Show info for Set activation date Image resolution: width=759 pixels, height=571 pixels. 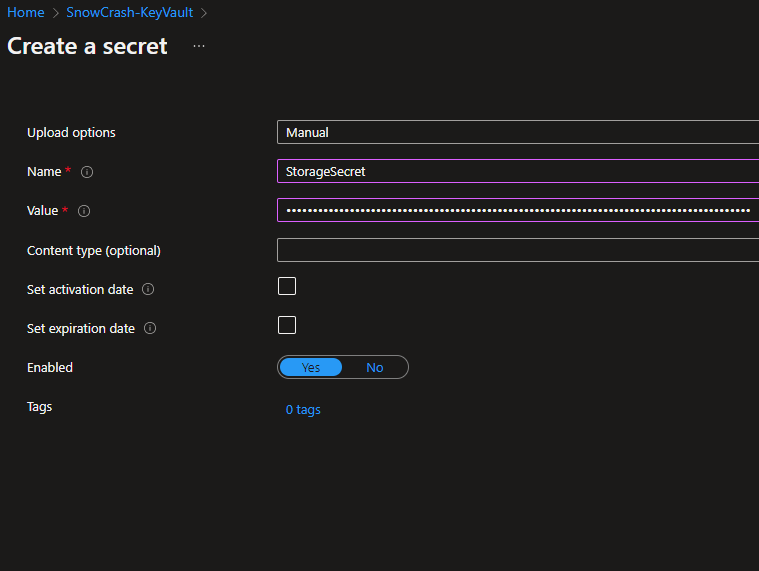tap(148, 290)
